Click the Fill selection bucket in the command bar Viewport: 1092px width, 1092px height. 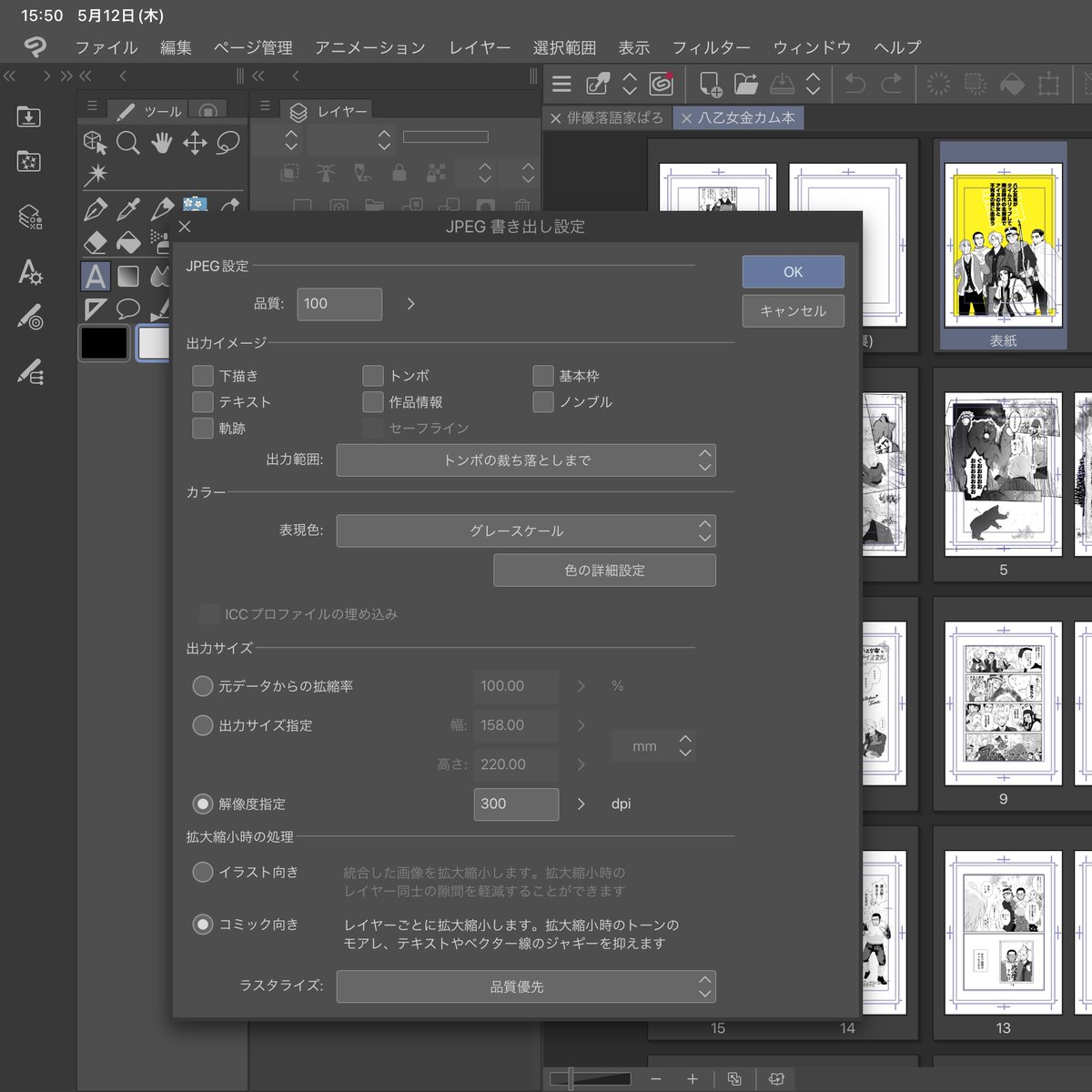1012,85
